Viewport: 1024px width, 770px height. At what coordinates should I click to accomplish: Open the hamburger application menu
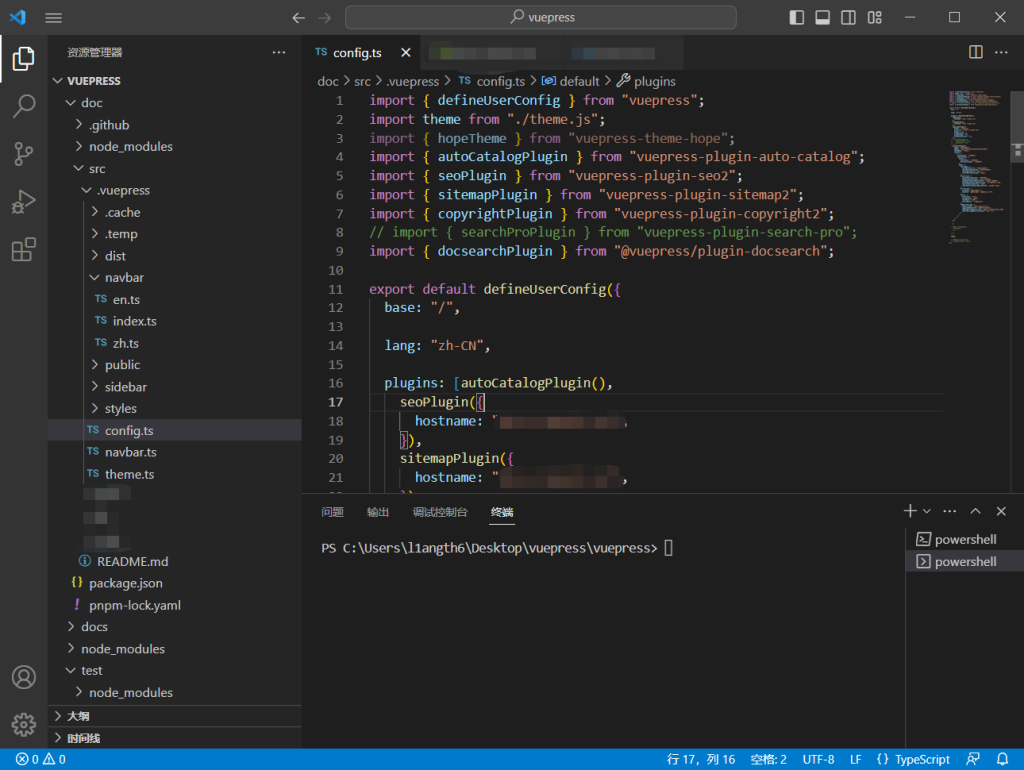pos(54,18)
